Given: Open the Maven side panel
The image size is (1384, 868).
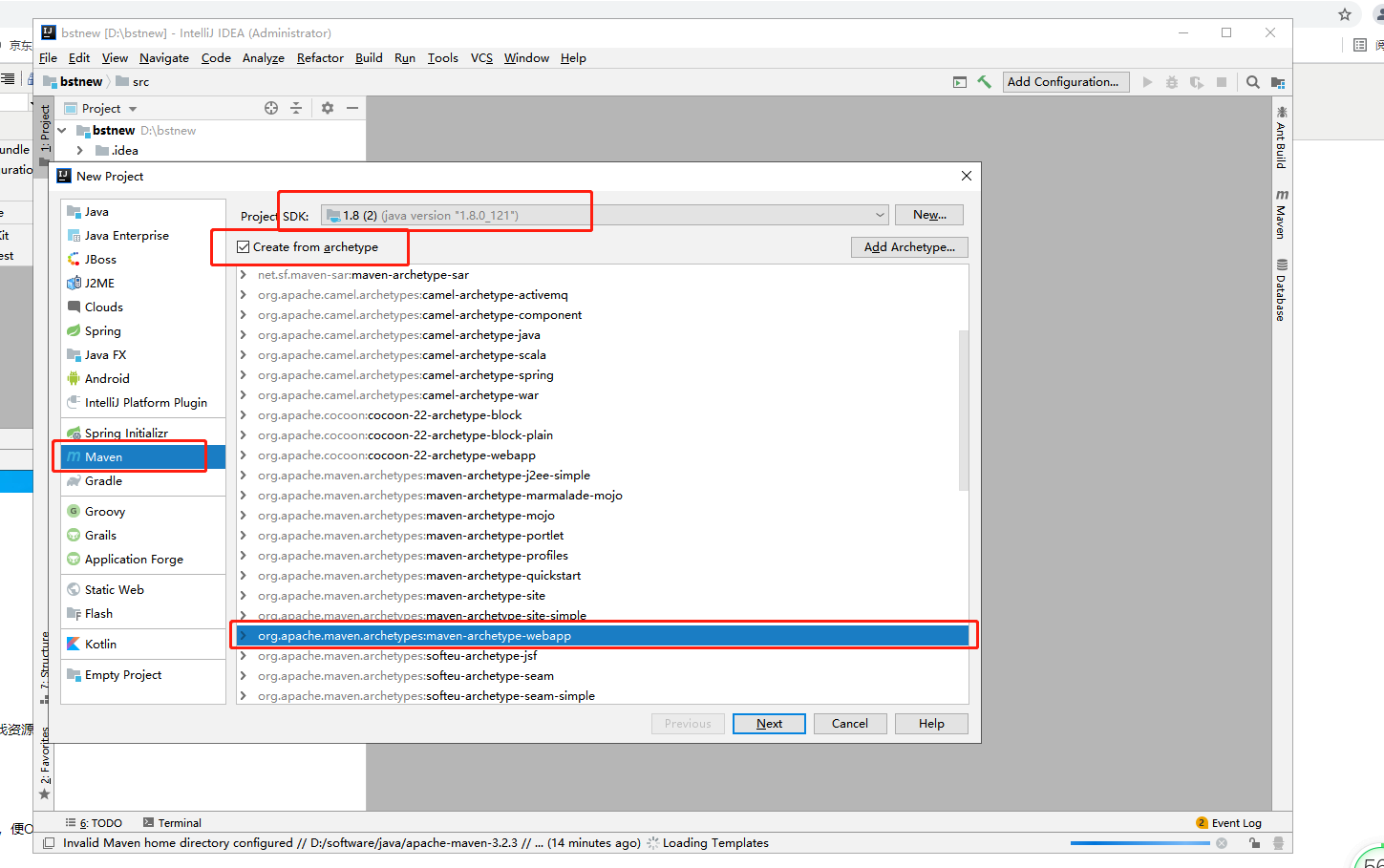Looking at the screenshot, I should click(1282, 214).
